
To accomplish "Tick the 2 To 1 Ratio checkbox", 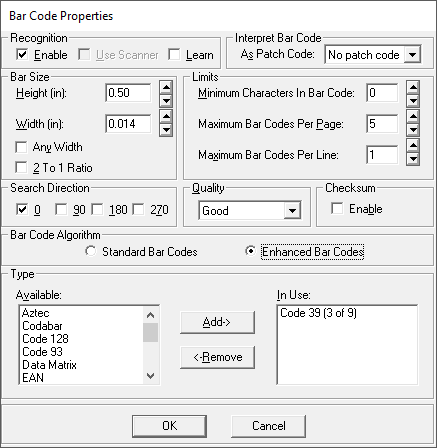I will (21, 167).
